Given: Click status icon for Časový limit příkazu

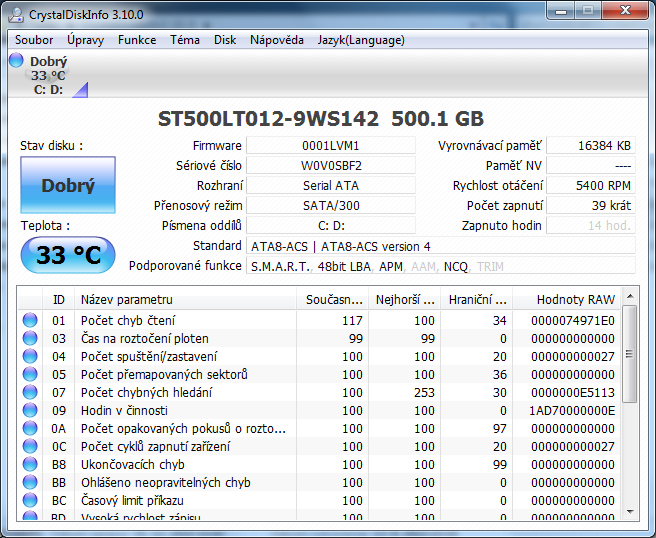Looking at the screenshot, I should point(30,500).
